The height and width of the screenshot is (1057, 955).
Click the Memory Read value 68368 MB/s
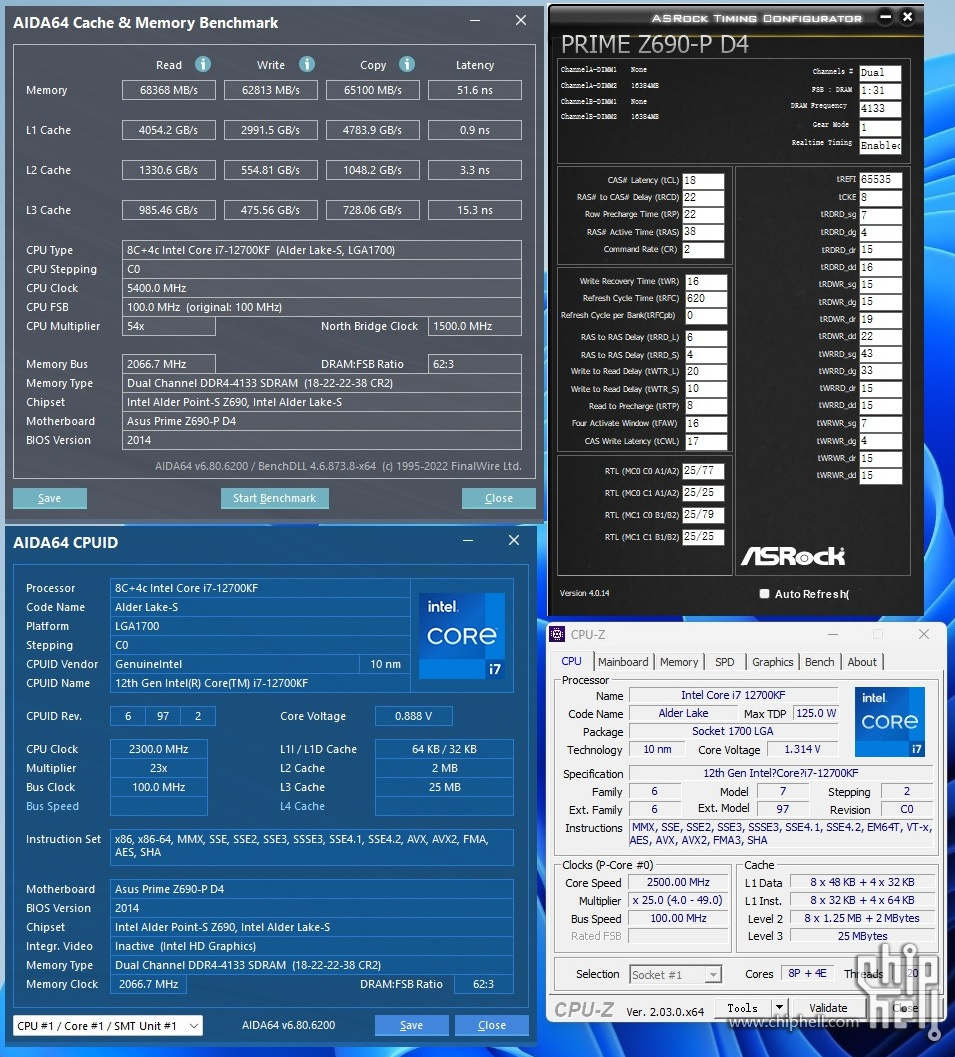(168, 90)
